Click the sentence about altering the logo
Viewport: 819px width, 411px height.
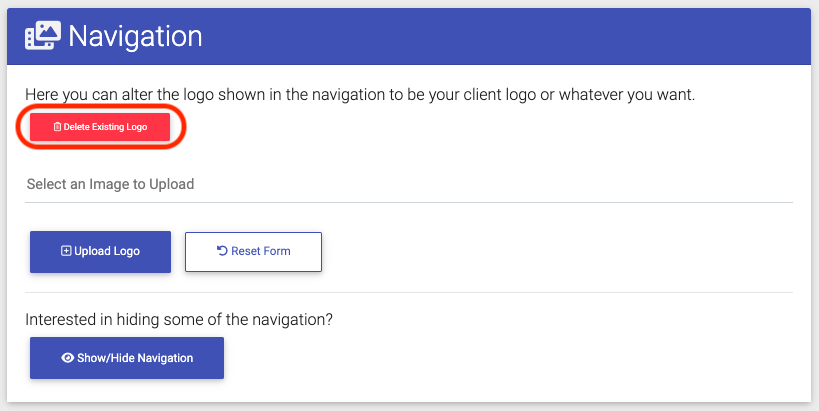(x=360, y=95)
